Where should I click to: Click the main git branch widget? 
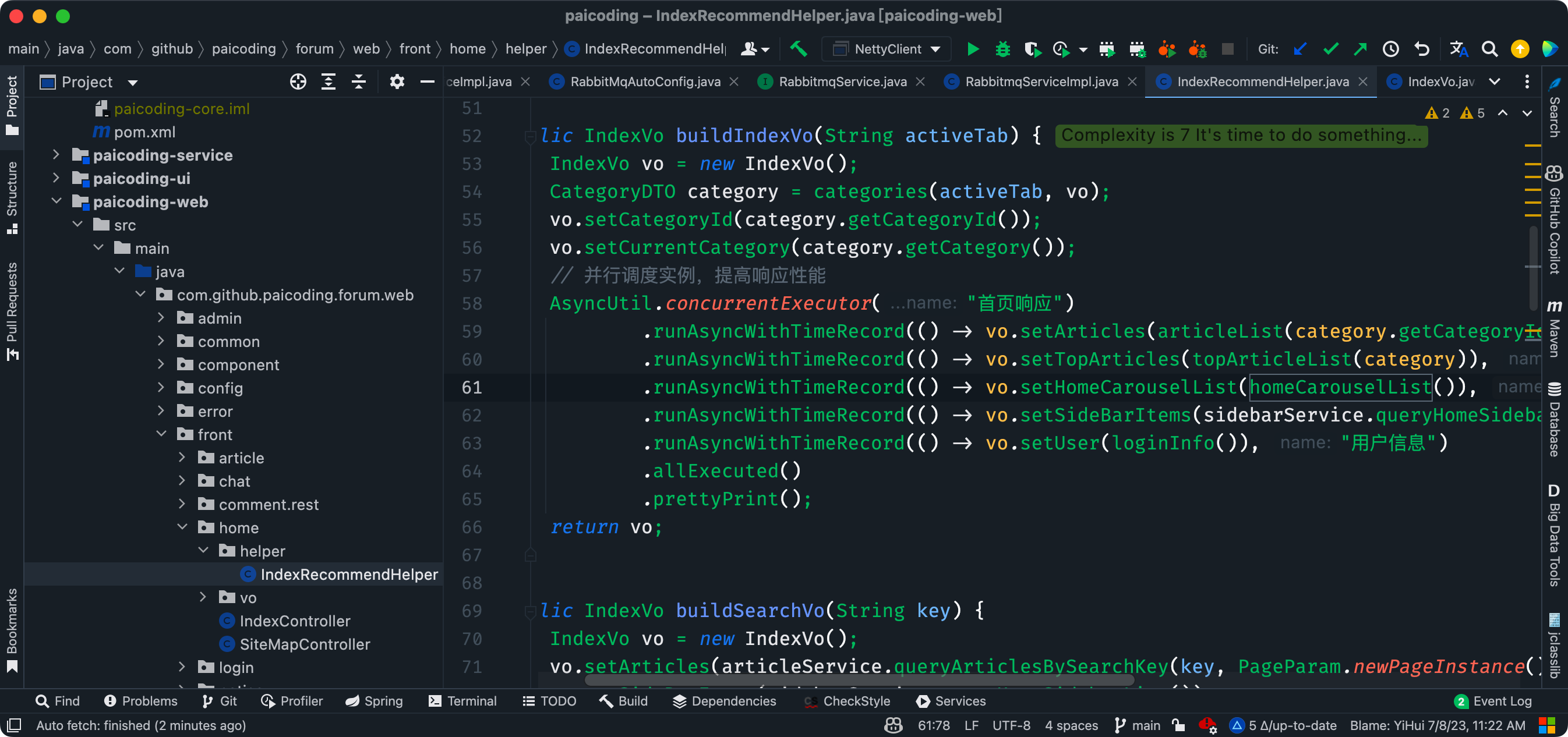[1137, 725]
